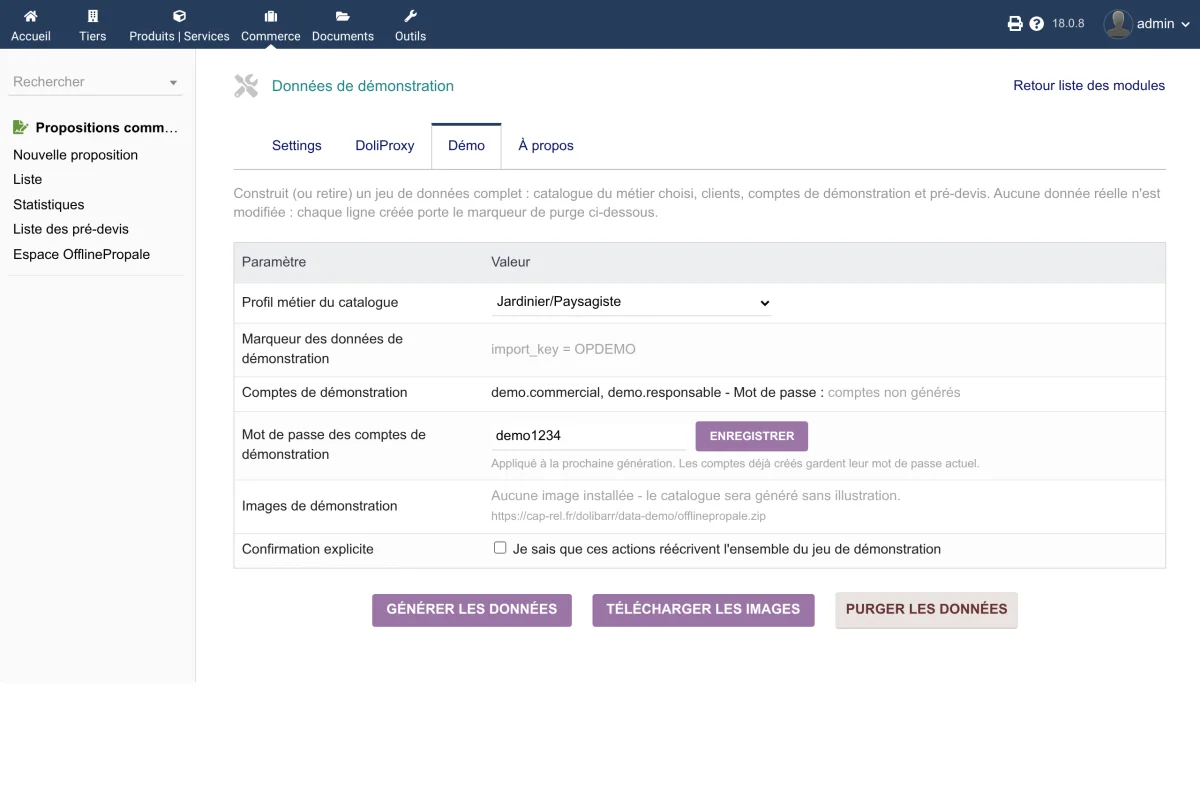The height and width of the screenshot is (807, 1200).
Task: Tick the explicit confirmation checkbox
Action: (500, 548)
